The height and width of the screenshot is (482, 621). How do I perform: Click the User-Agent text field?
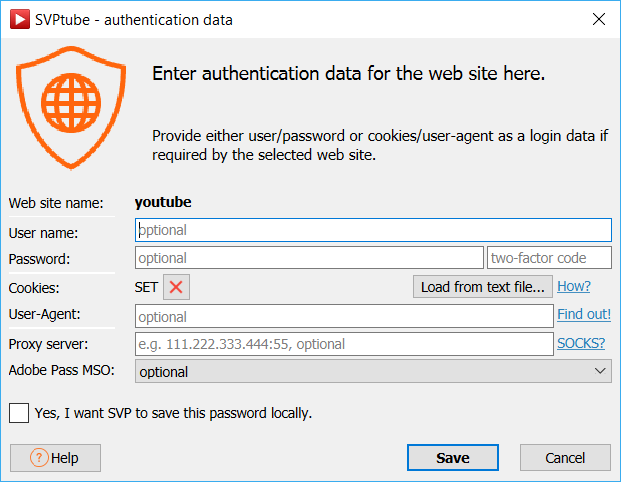[x=343, y=316]
